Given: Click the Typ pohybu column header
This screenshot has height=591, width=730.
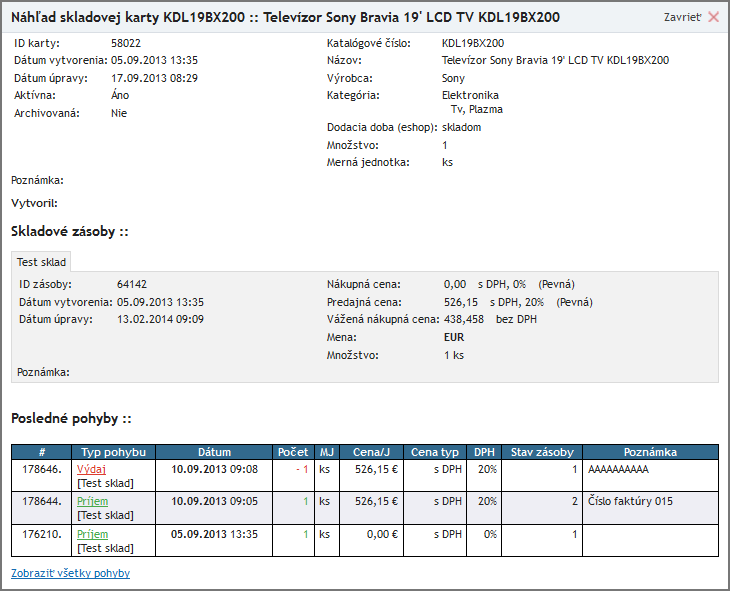Looking at the screenshot, I should coord(114,452).
